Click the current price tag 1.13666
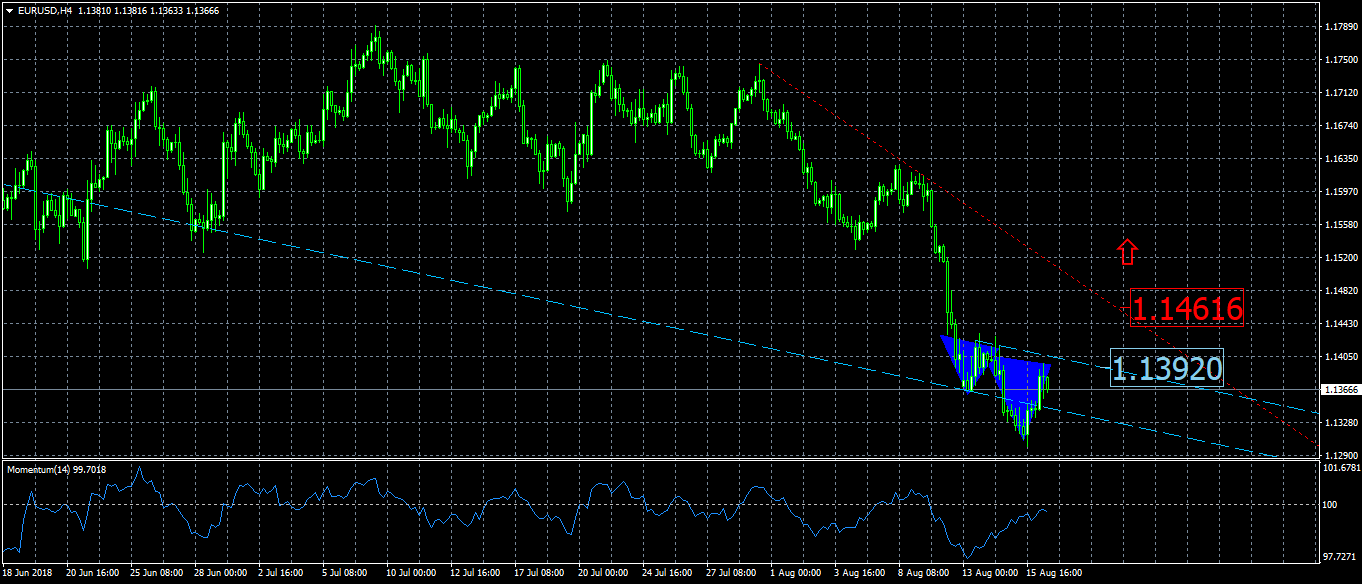Image resolution: width=1362 pixels, height=584 pixels. (x=1339, y=390)
